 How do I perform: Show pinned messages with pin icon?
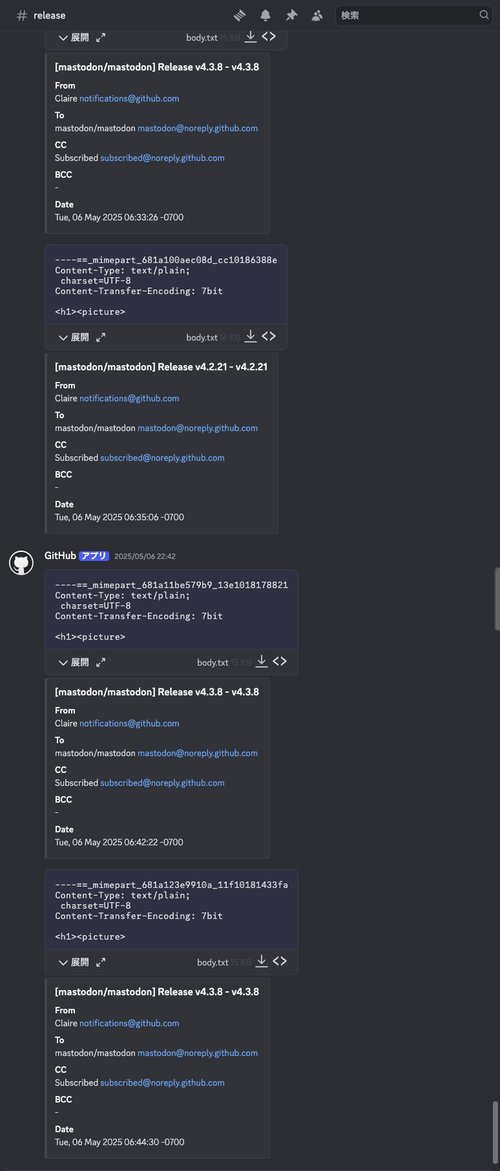point(291,15)
